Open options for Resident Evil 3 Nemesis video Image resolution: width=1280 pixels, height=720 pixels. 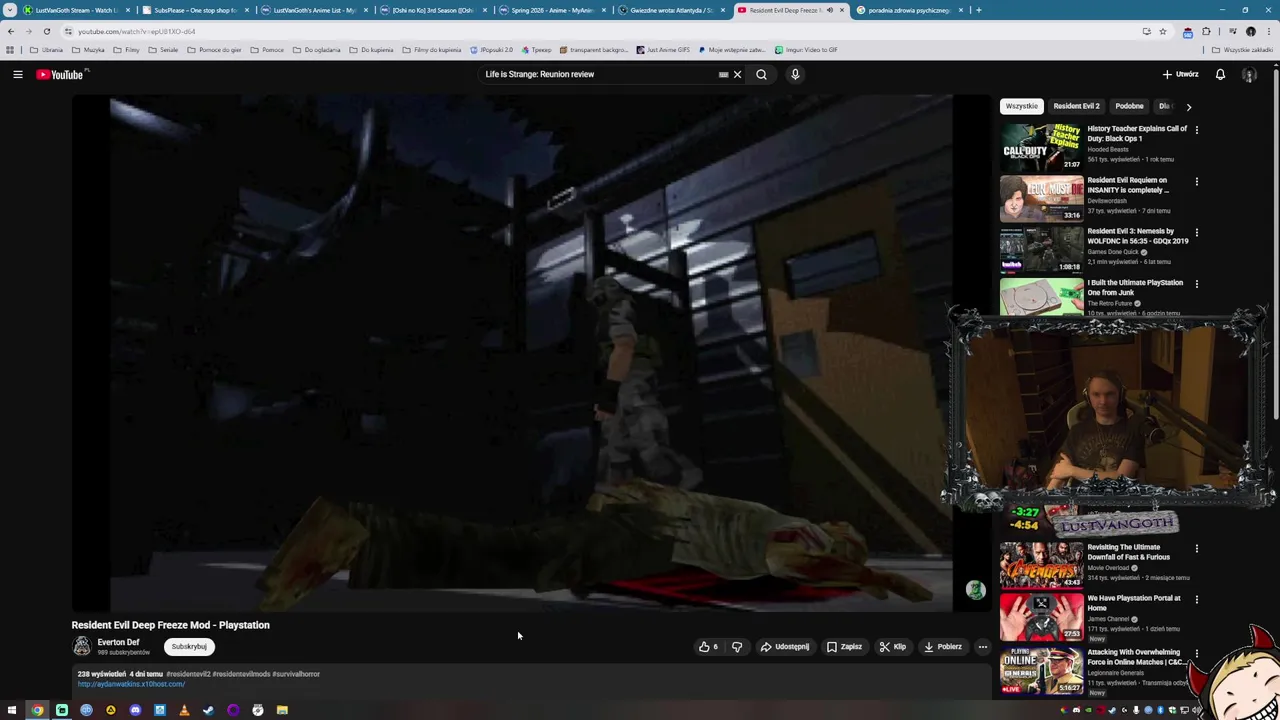pyautogui.click(x=1196, y=232)
